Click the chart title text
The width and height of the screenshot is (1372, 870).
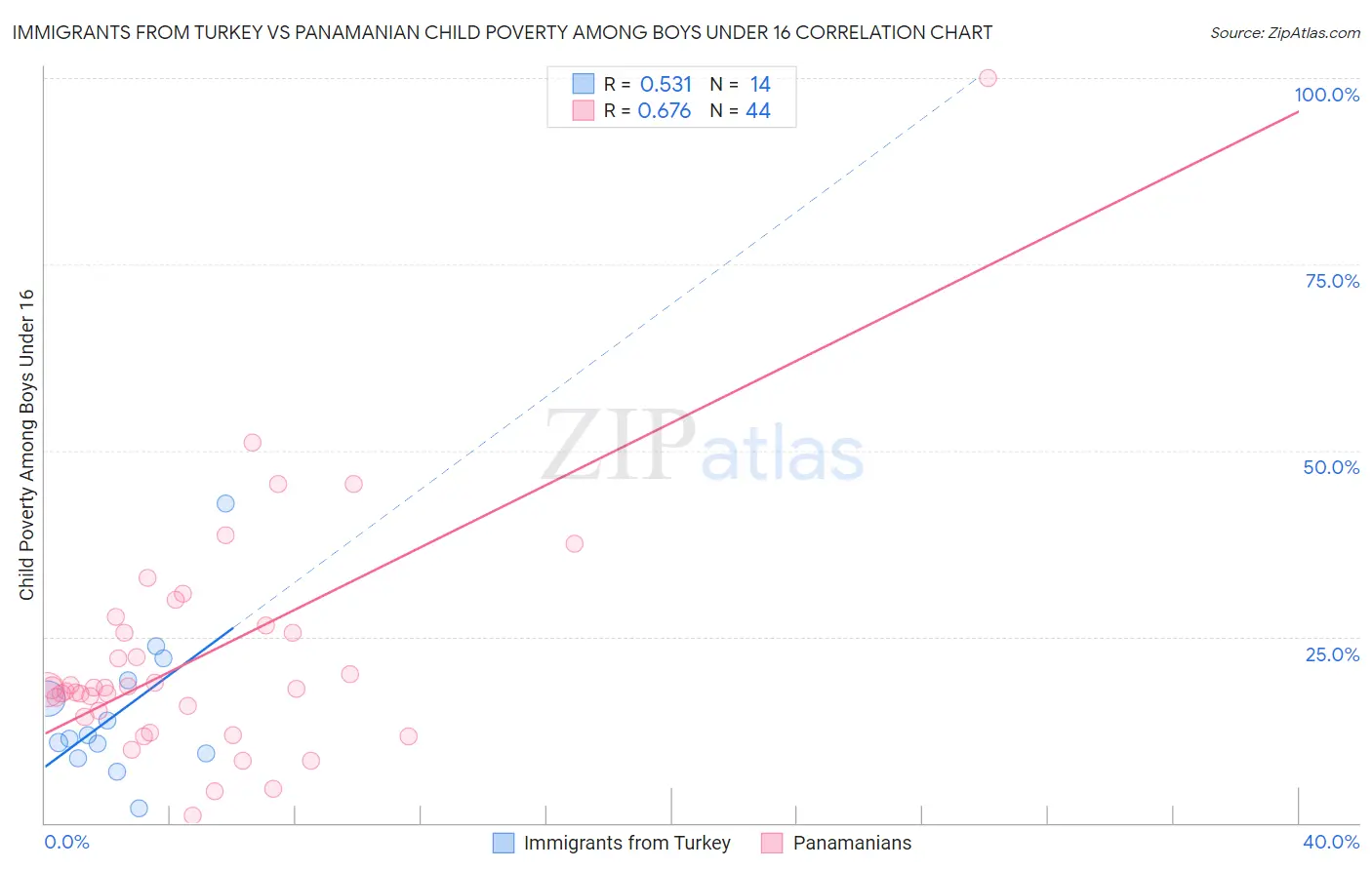pyautogui.click(x=502, y=33)
